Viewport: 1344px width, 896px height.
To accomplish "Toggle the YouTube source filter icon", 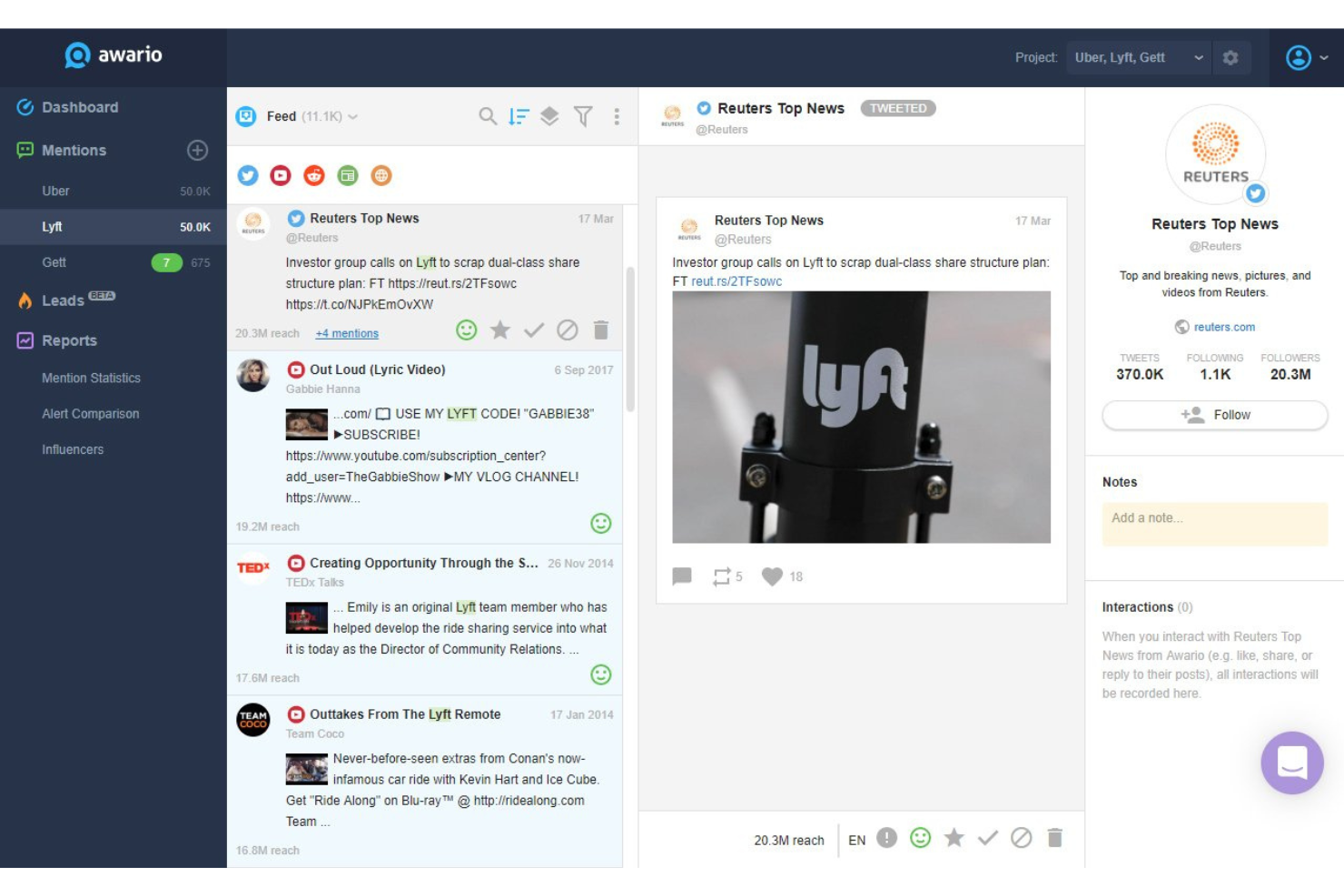I will pos(281,175).
